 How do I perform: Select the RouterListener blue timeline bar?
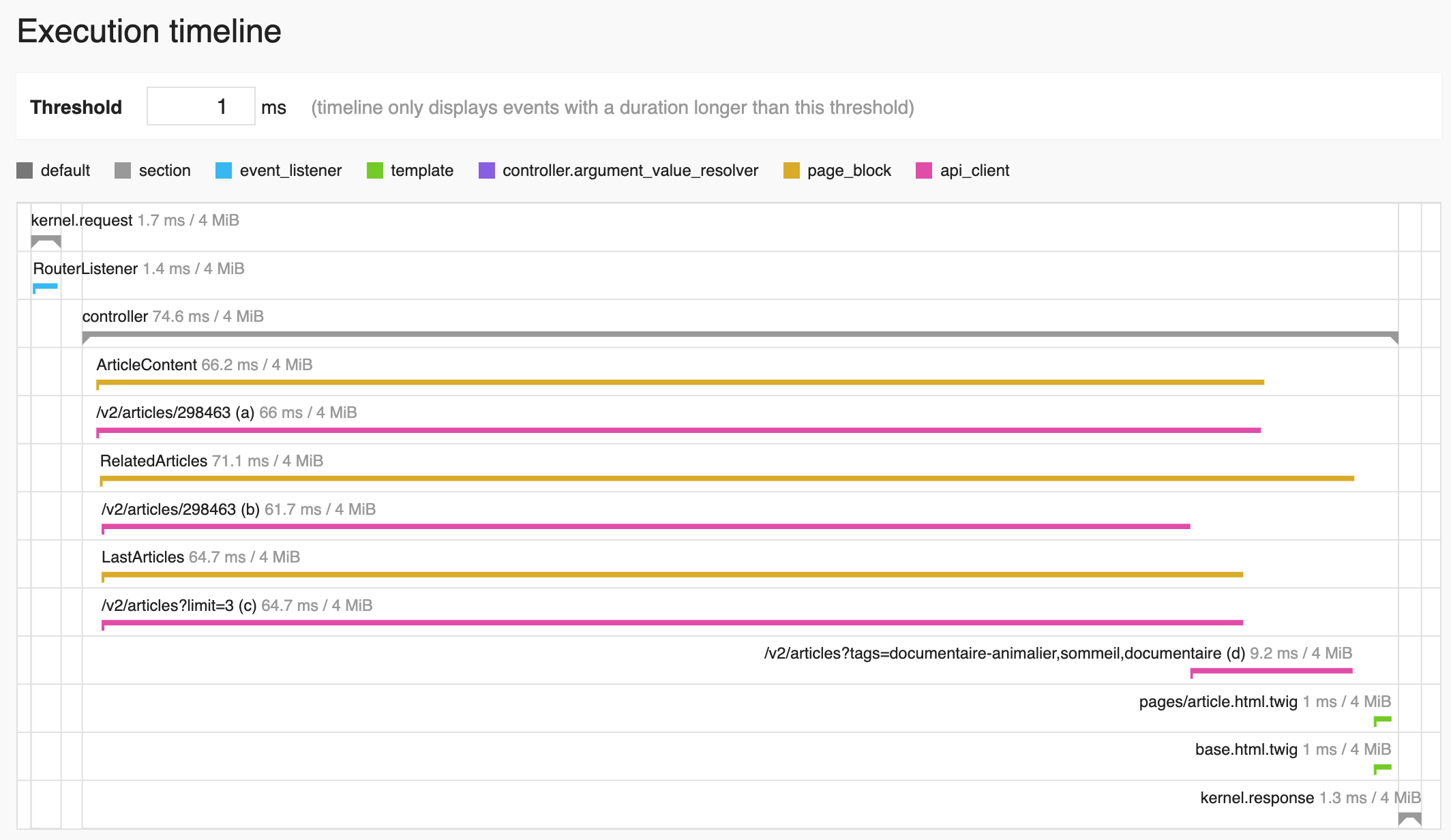pyautogui.click(x=45, y=288)
